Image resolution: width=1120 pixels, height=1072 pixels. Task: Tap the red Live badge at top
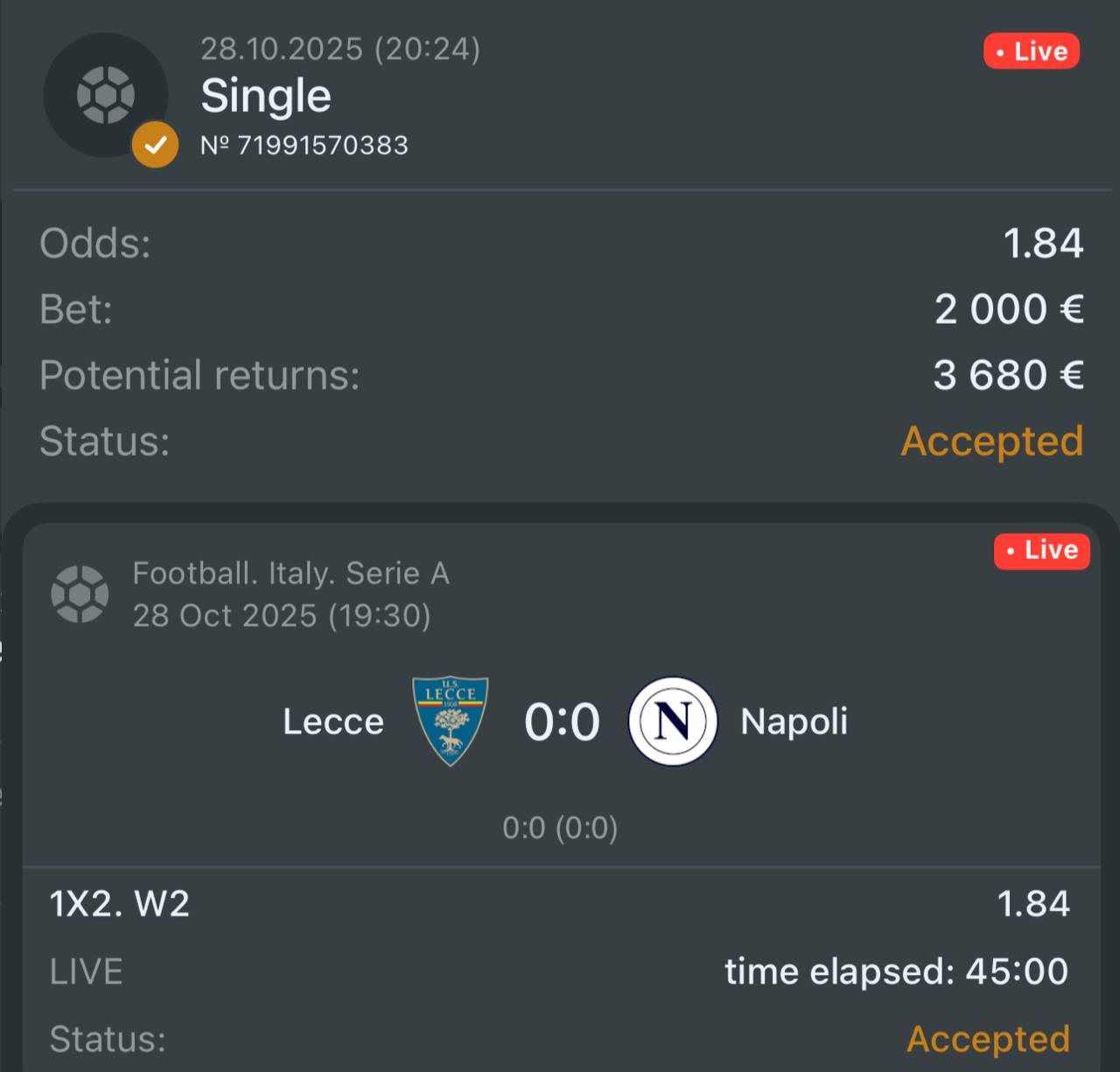pos(1031,52)
